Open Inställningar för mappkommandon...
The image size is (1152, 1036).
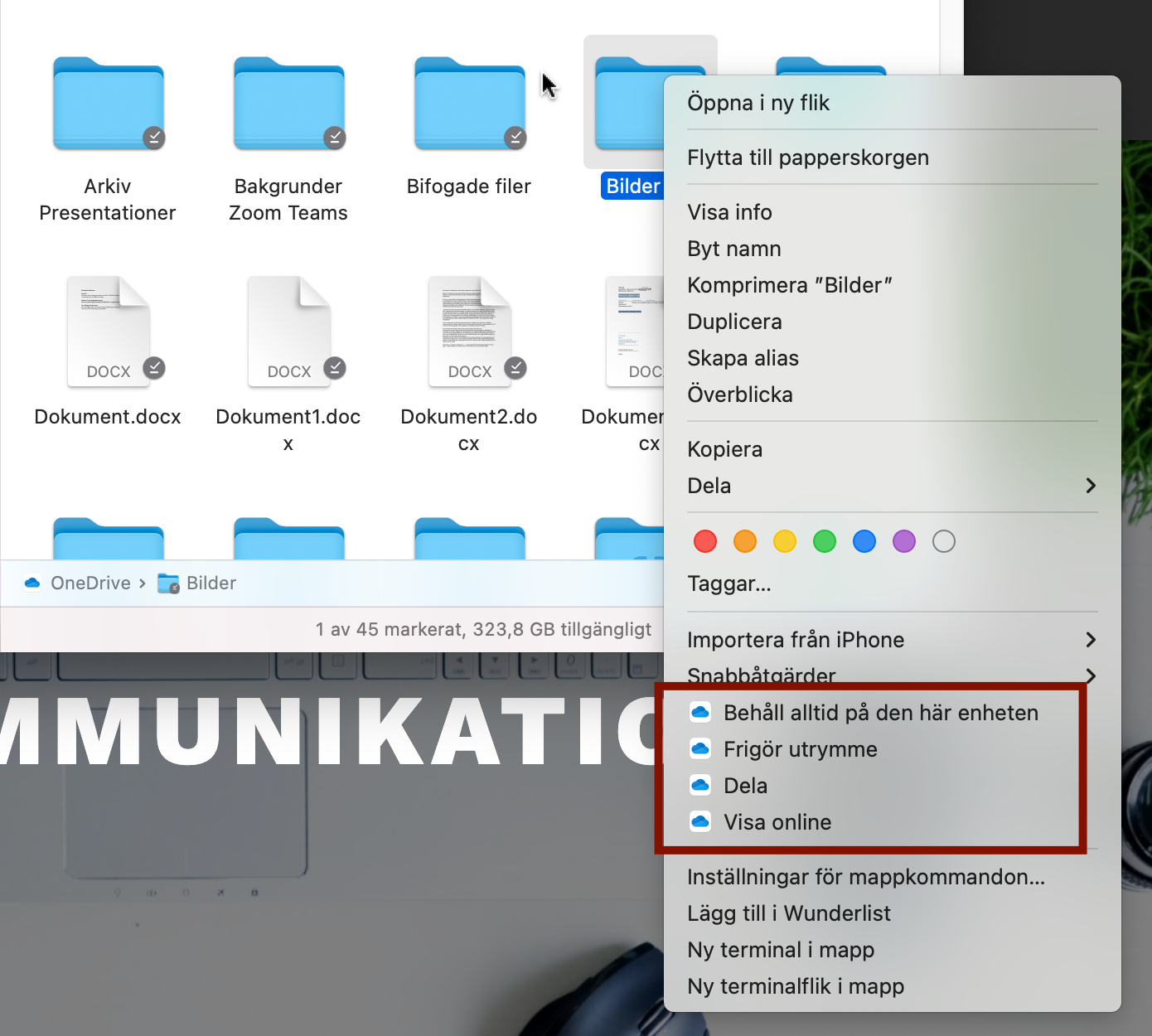pos(865,877)
